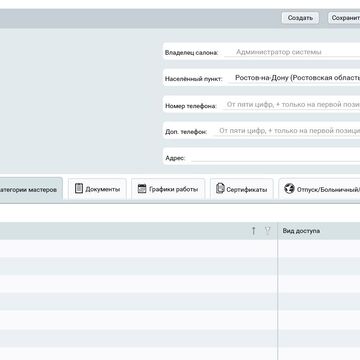This screenshot has width=360, height=360.
Task: Sort the column with the up-arrow icon
Action: [x=253, y=231]
